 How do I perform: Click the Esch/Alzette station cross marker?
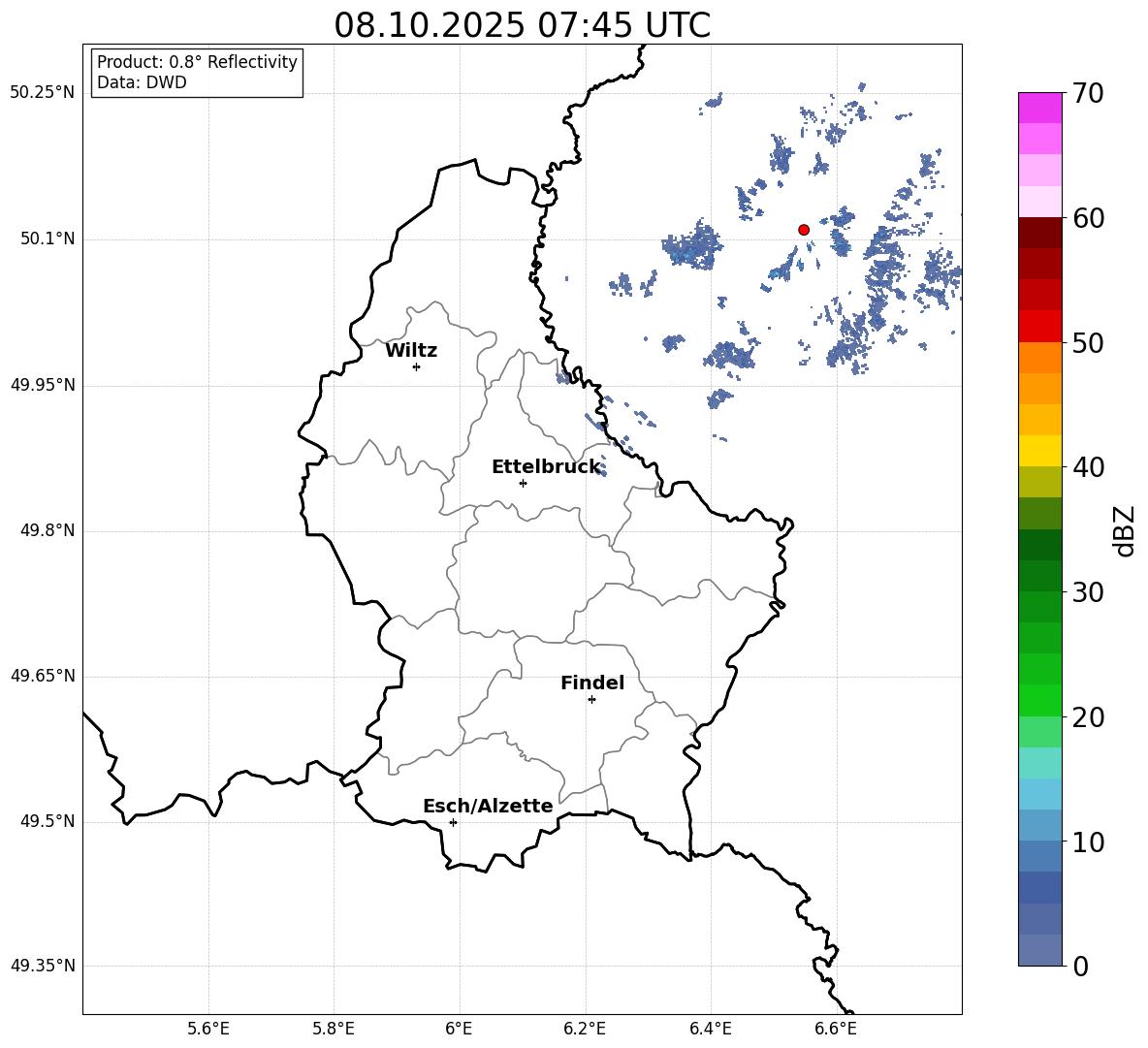point(453,822)
